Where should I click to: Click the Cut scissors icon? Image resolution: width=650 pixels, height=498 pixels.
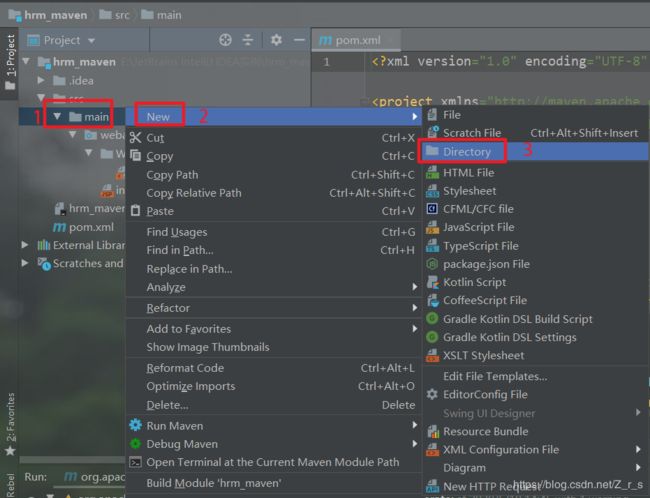[x=136, y=137]
